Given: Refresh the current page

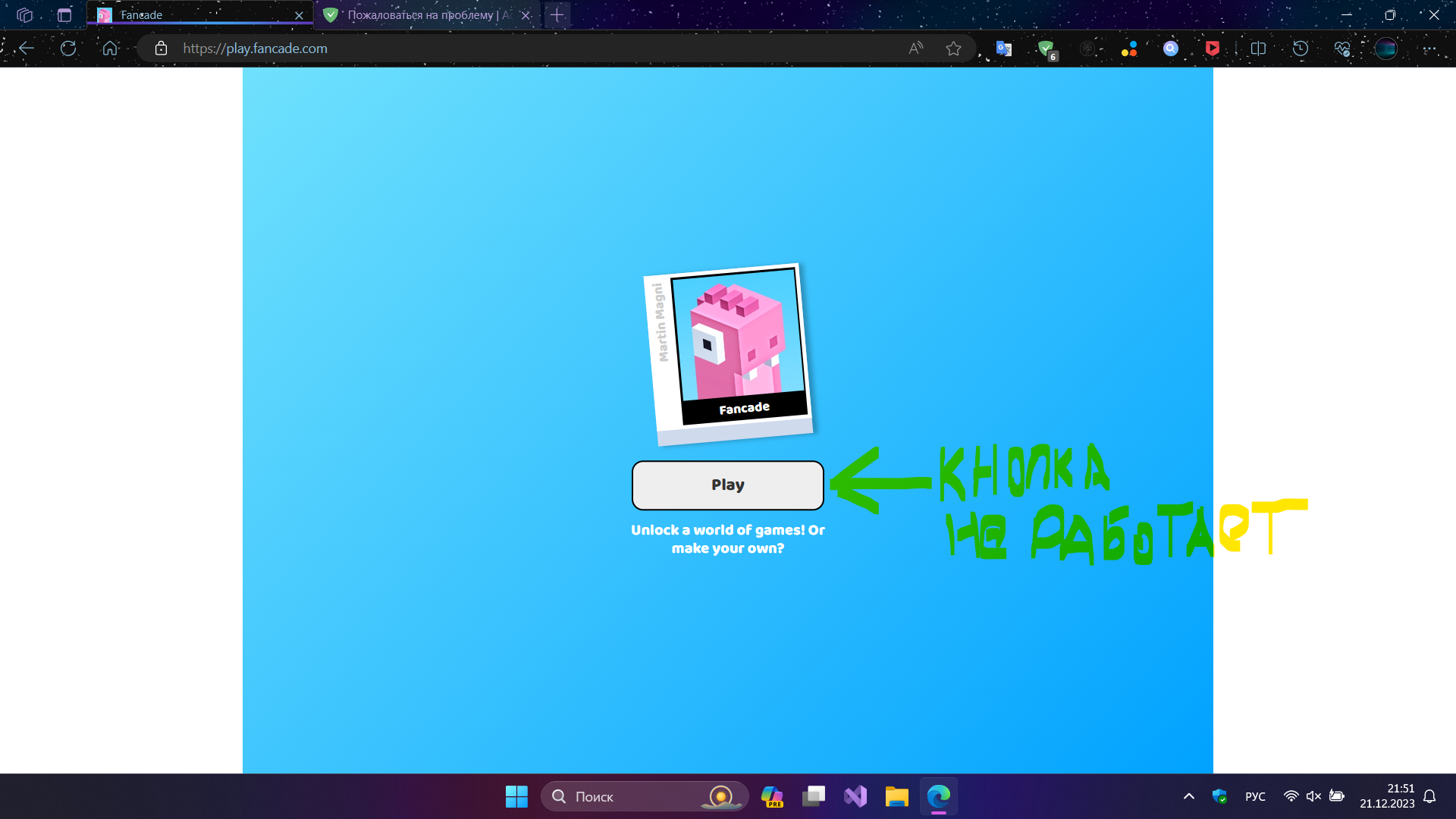Looking at the screenshot, I should pos(68,49).
